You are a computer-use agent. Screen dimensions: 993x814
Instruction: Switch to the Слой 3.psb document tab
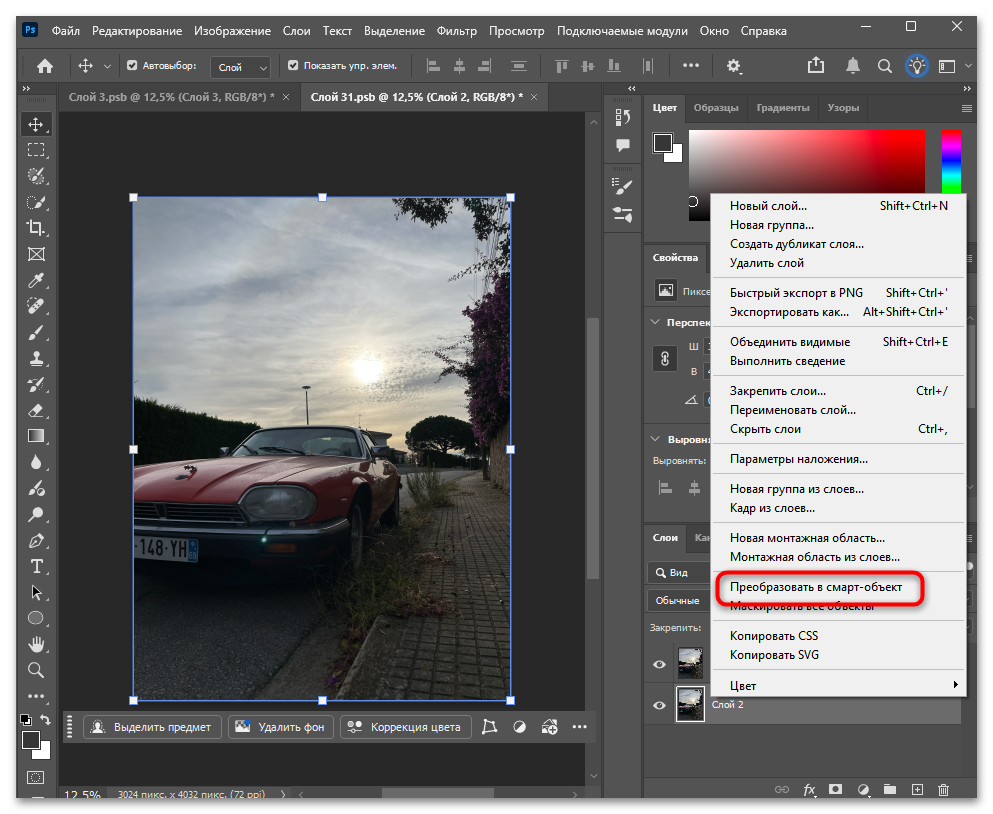pyautogui.click(x=172, y=97)
